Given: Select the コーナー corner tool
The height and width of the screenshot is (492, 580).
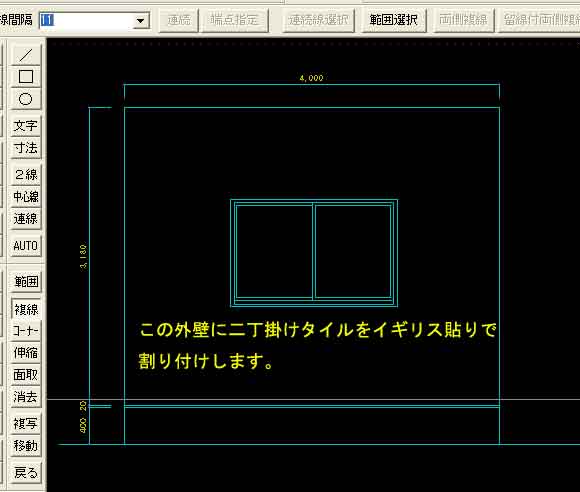Looking at the screenshot, I should (x=26, y=330).
